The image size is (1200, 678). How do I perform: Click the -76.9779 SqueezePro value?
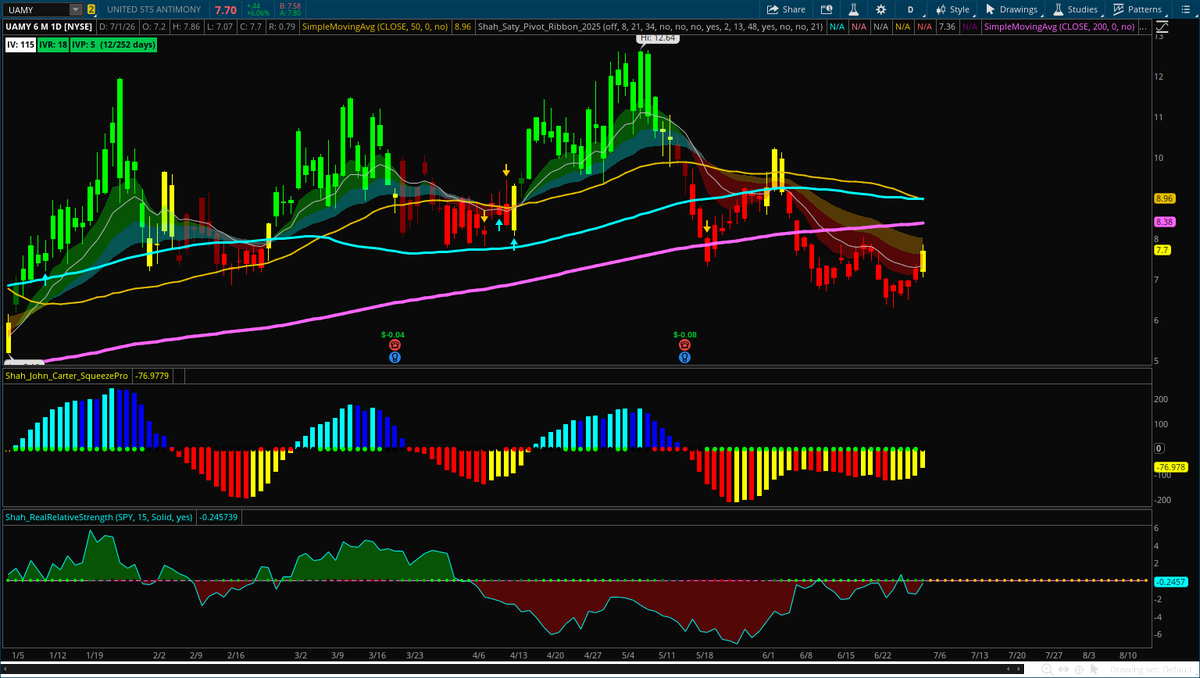153,376
